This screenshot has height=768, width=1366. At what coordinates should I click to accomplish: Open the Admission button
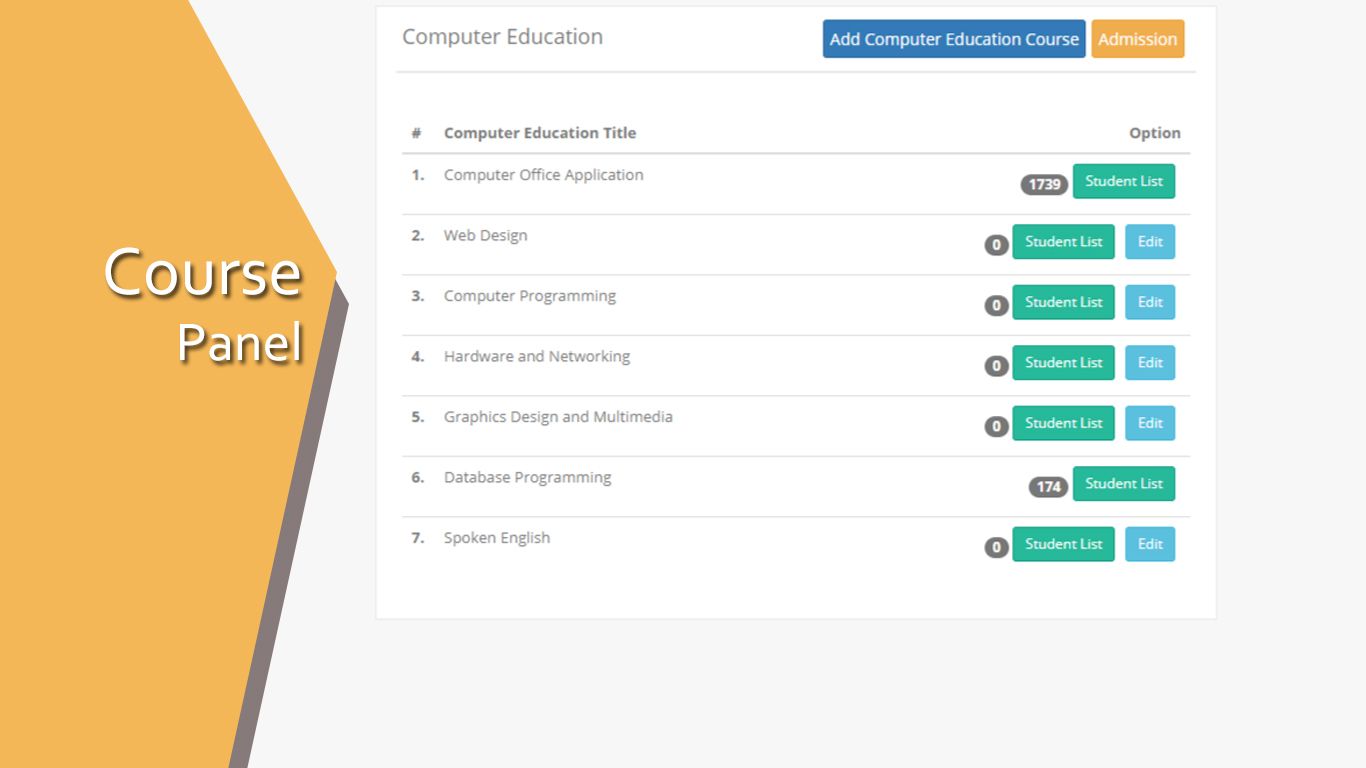[x=1137, y=39]
